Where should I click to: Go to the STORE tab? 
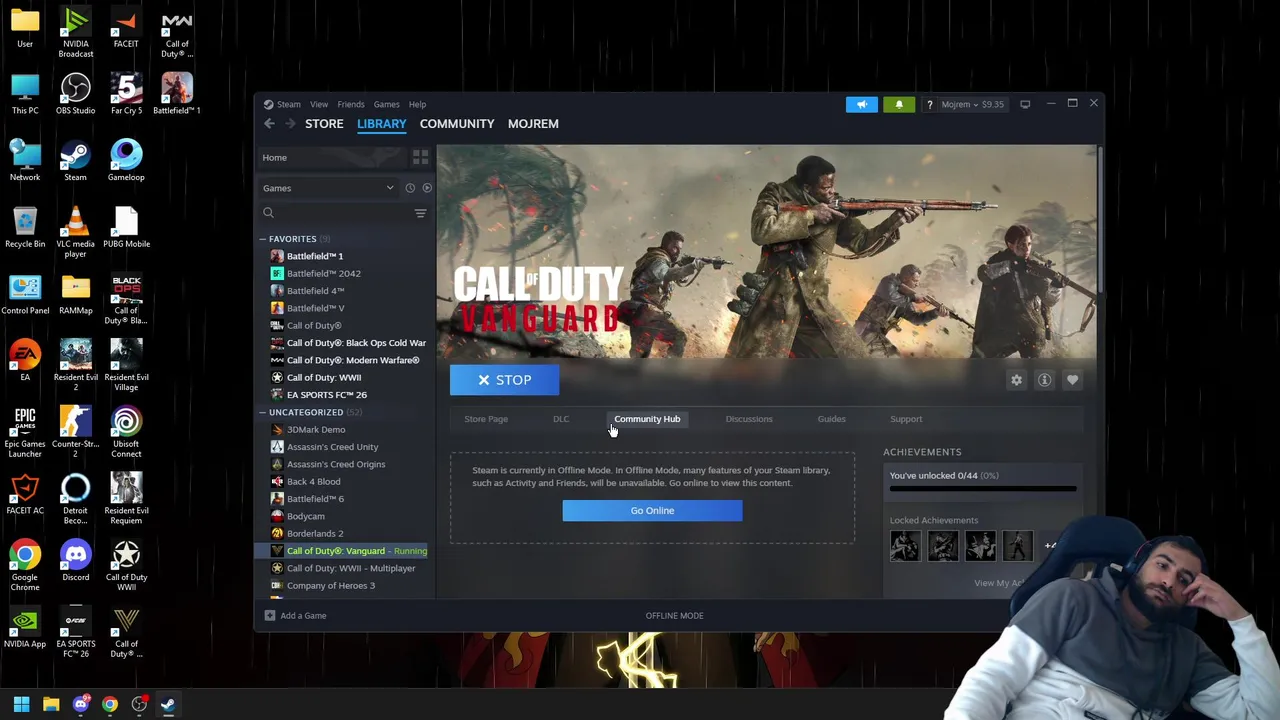(324, 124)
